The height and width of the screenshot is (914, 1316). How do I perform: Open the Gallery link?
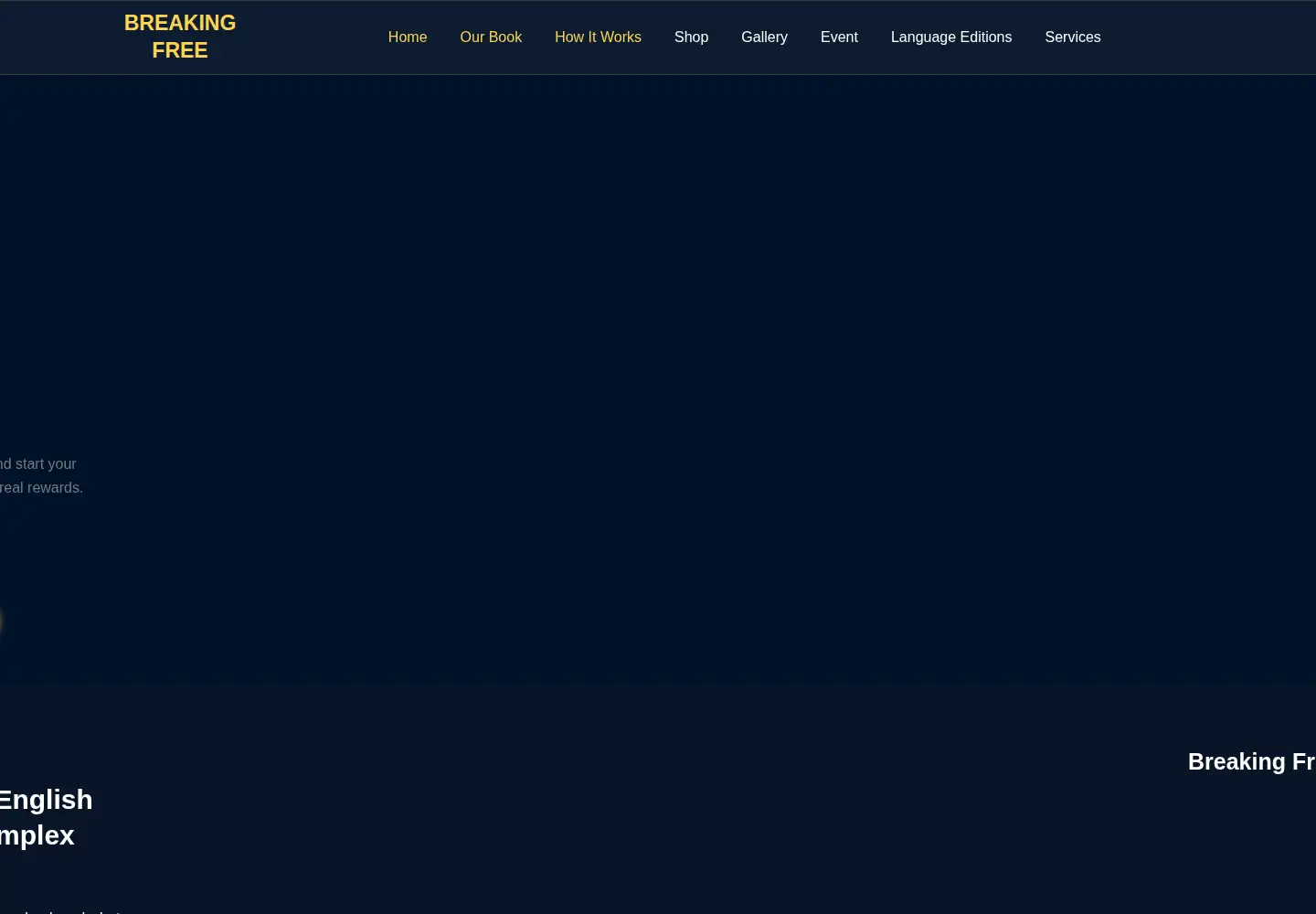(x=764, y=37)
